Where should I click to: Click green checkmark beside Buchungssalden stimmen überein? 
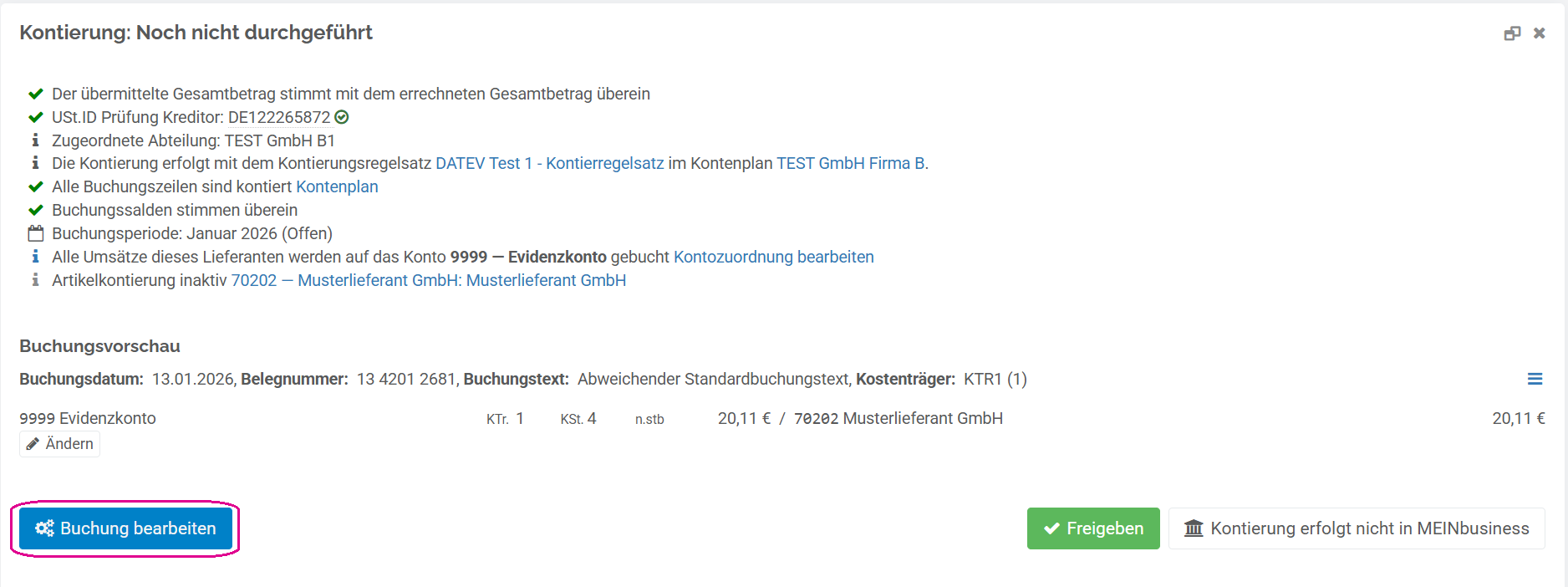(x=35, y=210)
